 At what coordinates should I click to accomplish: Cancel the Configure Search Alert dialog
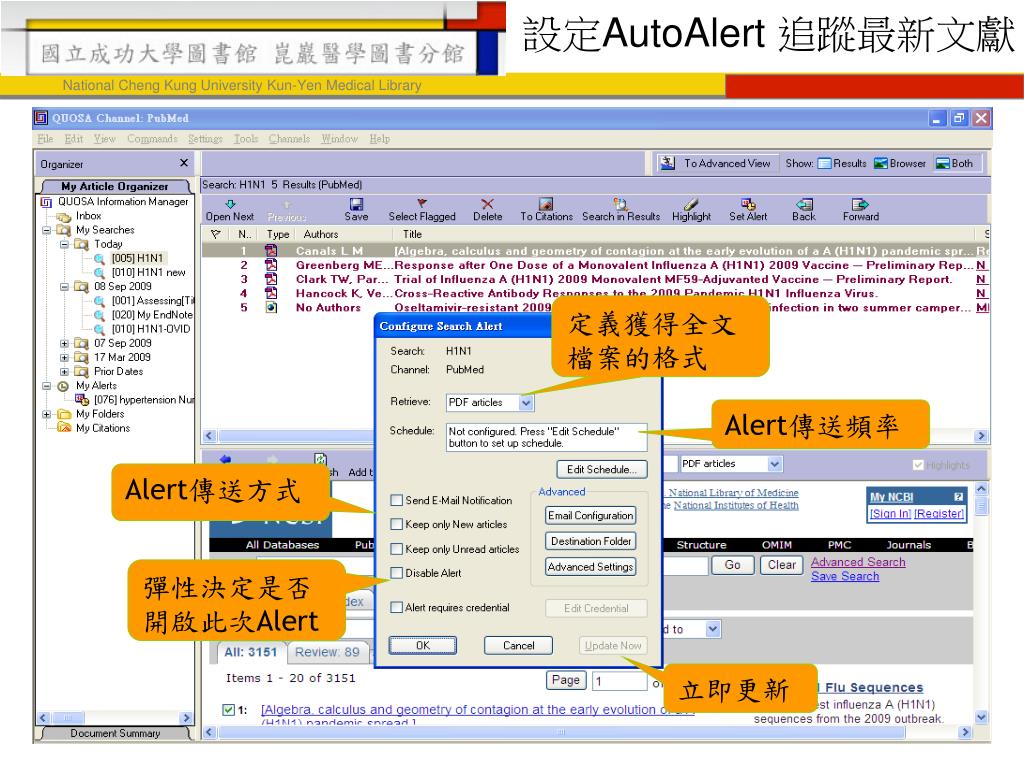point(519,645)
